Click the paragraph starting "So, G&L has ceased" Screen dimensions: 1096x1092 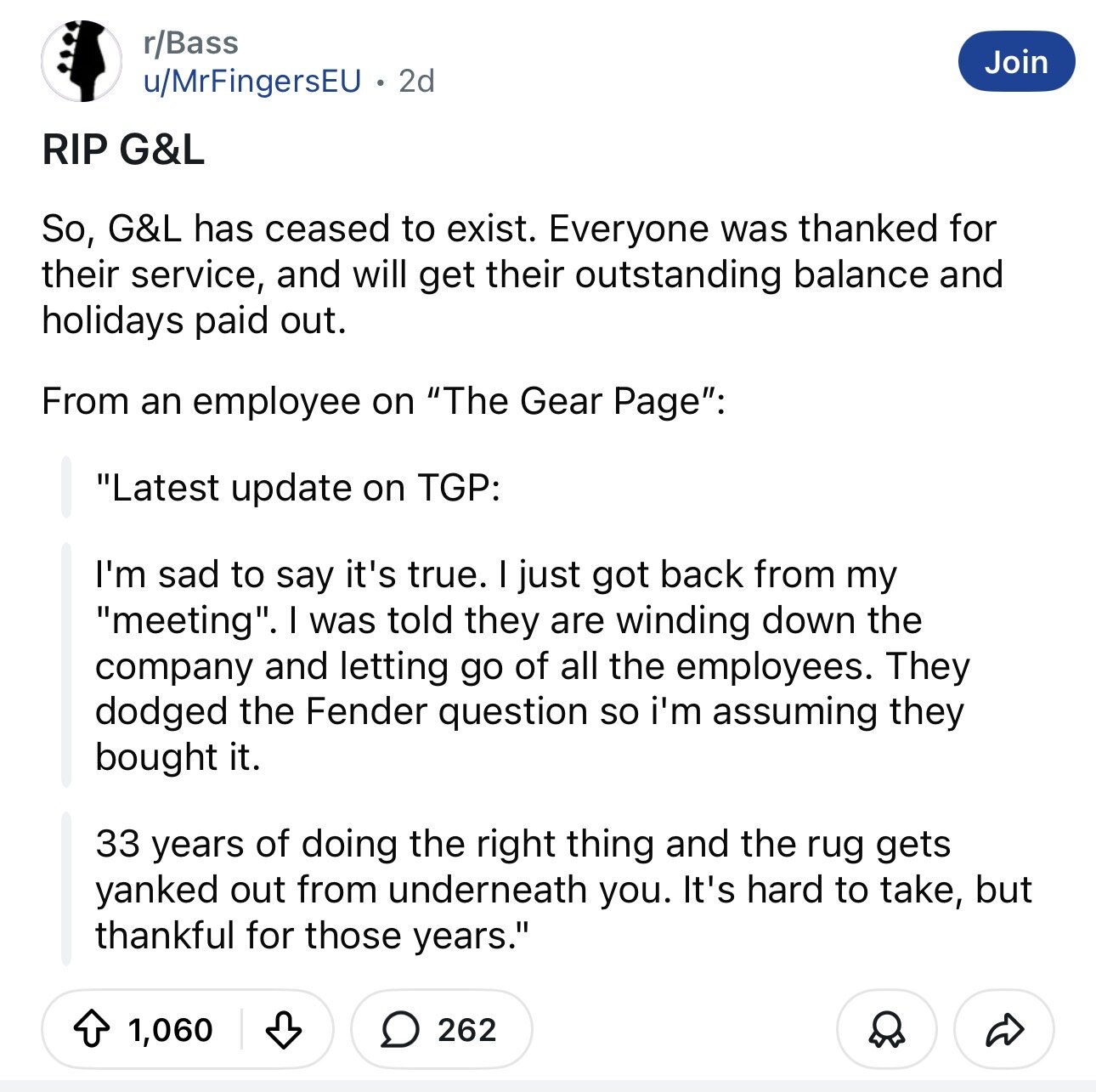coord(522,274)
